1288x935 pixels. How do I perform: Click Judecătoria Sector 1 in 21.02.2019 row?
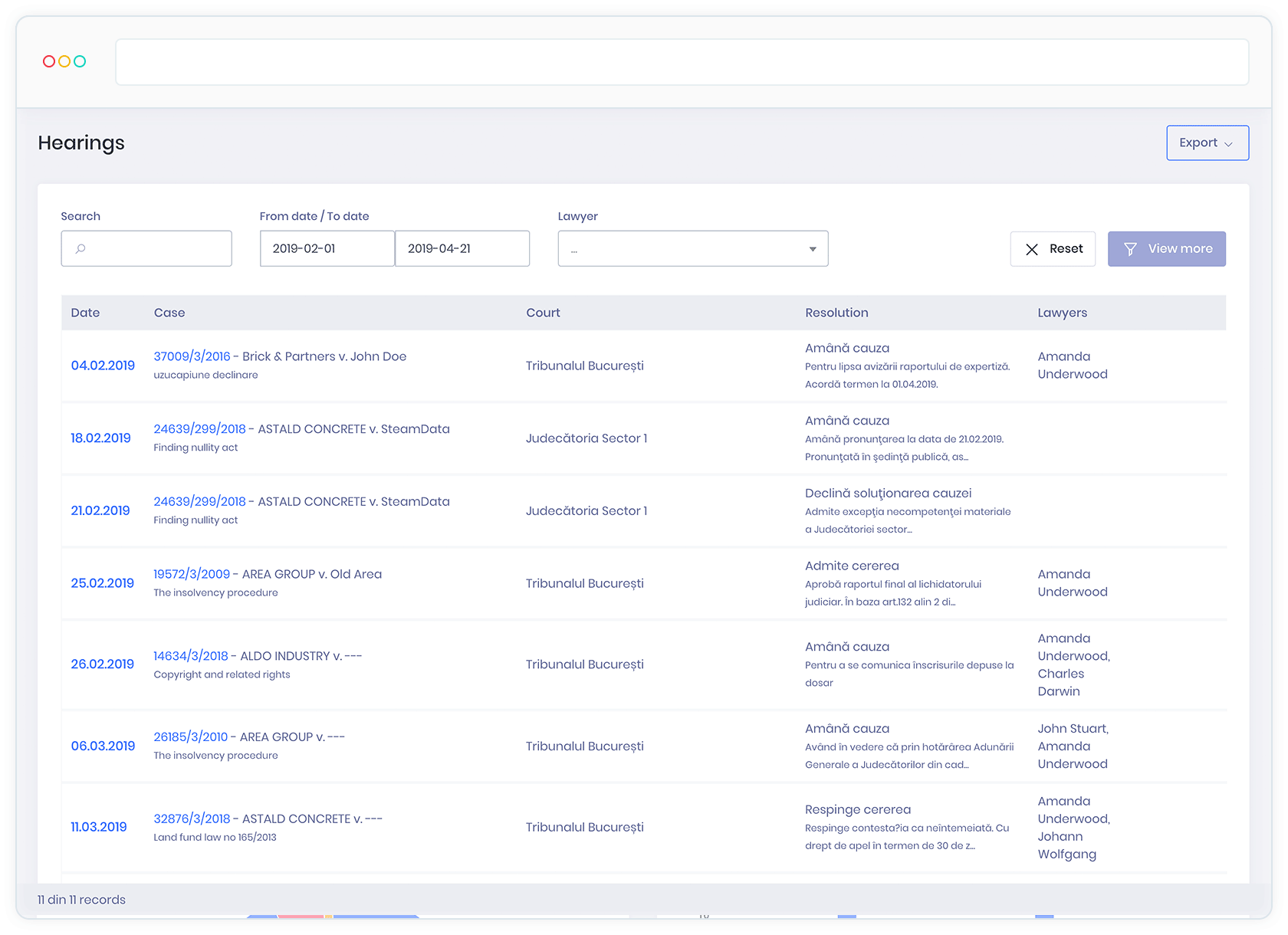pyautogui.click(x=586, y=510)
